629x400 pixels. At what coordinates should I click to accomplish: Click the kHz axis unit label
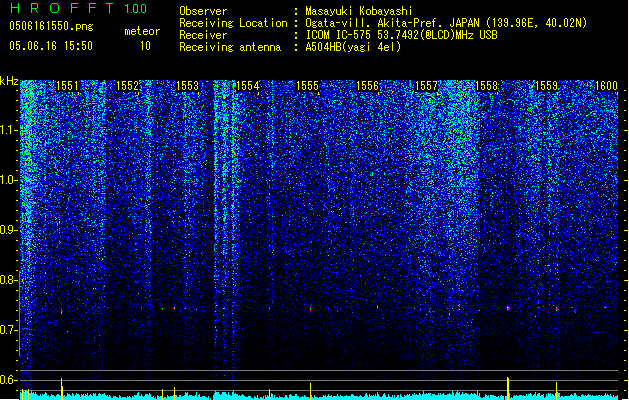click(9, 81)
